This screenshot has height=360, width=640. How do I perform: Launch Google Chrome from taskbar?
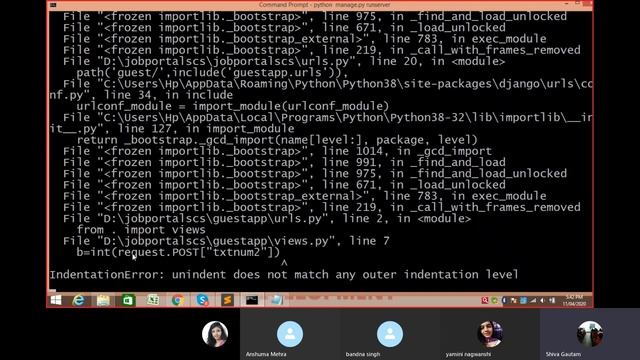click(178, 300)
